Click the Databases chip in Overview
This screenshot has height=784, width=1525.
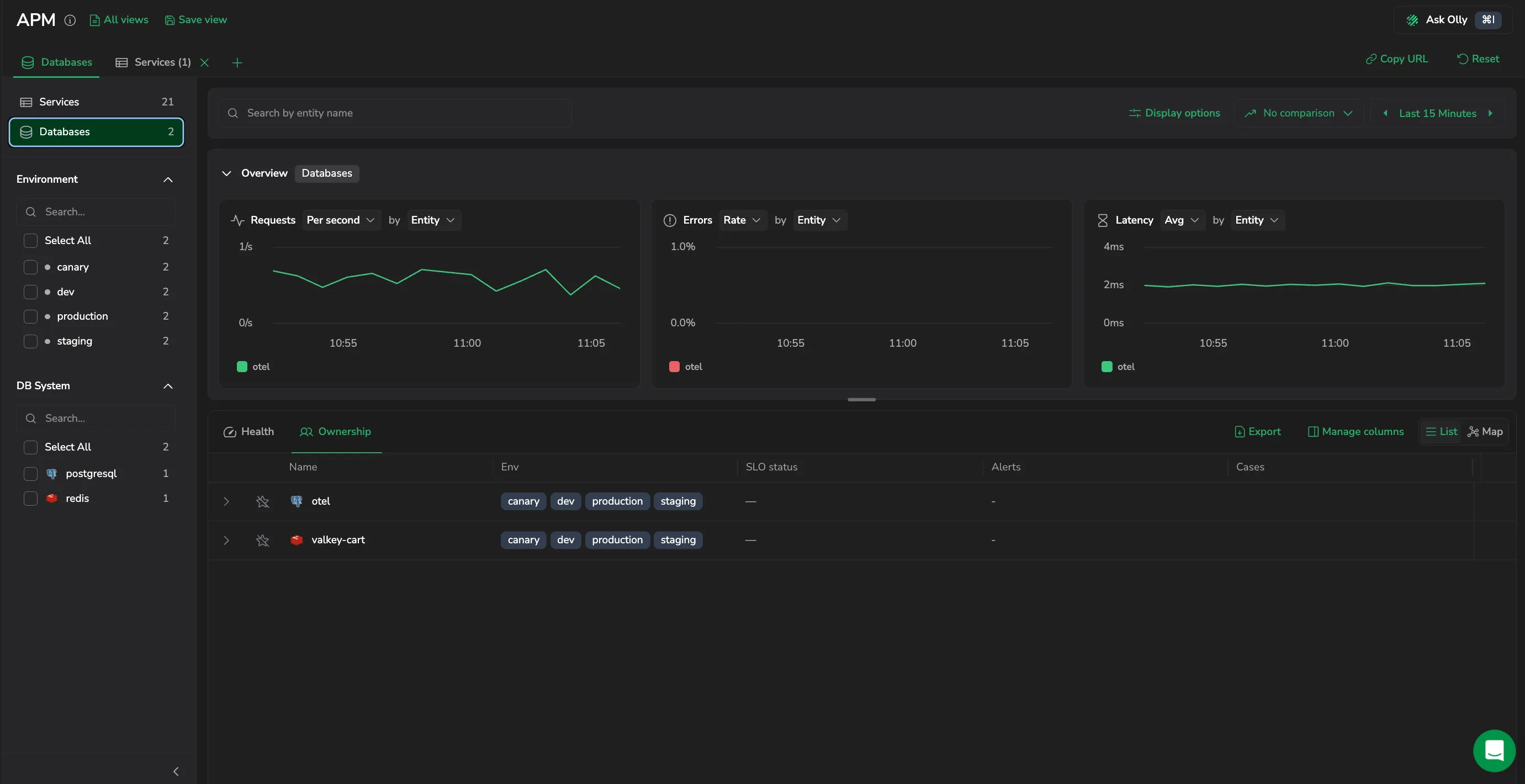327,173
